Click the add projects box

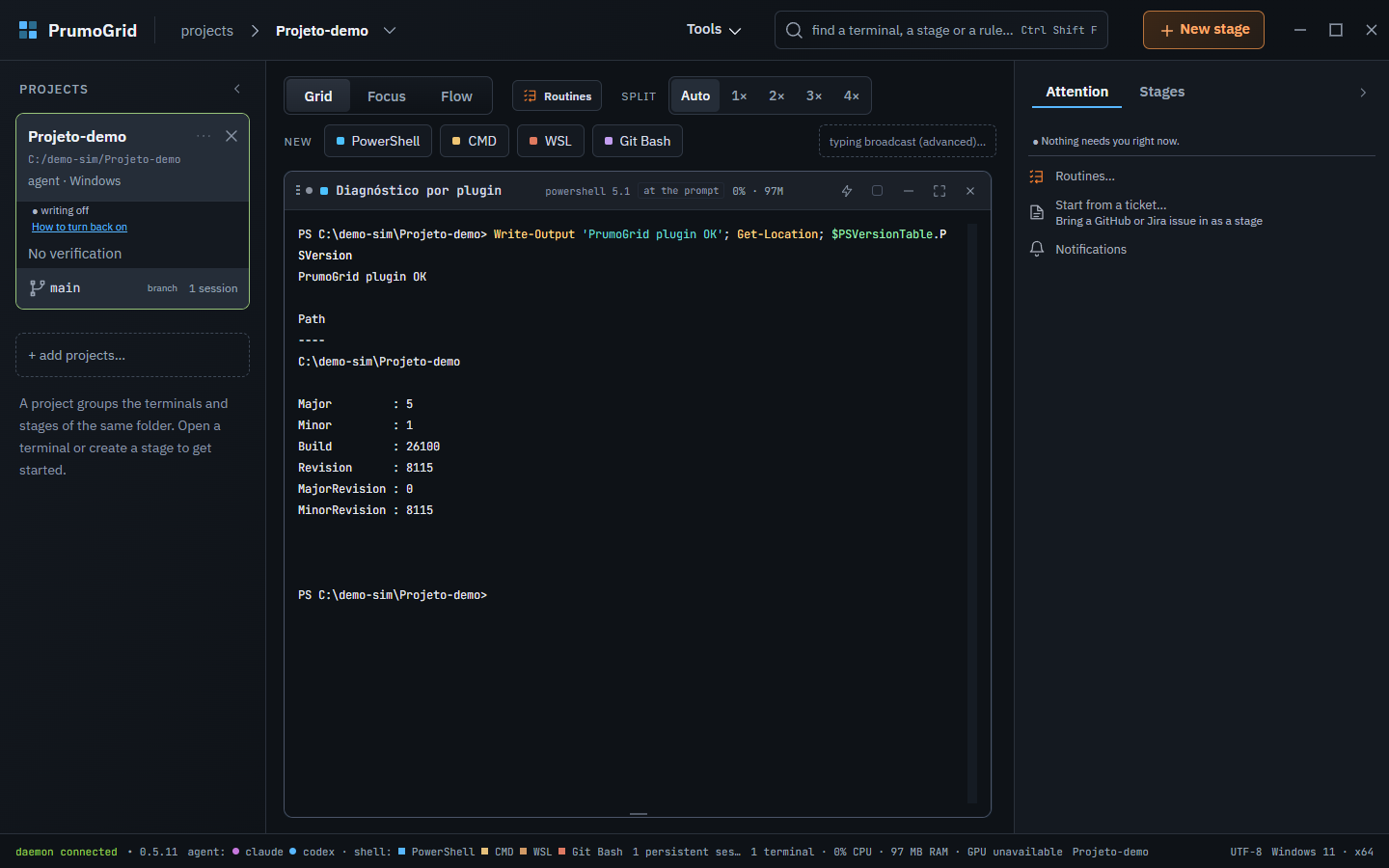(132, 355)
